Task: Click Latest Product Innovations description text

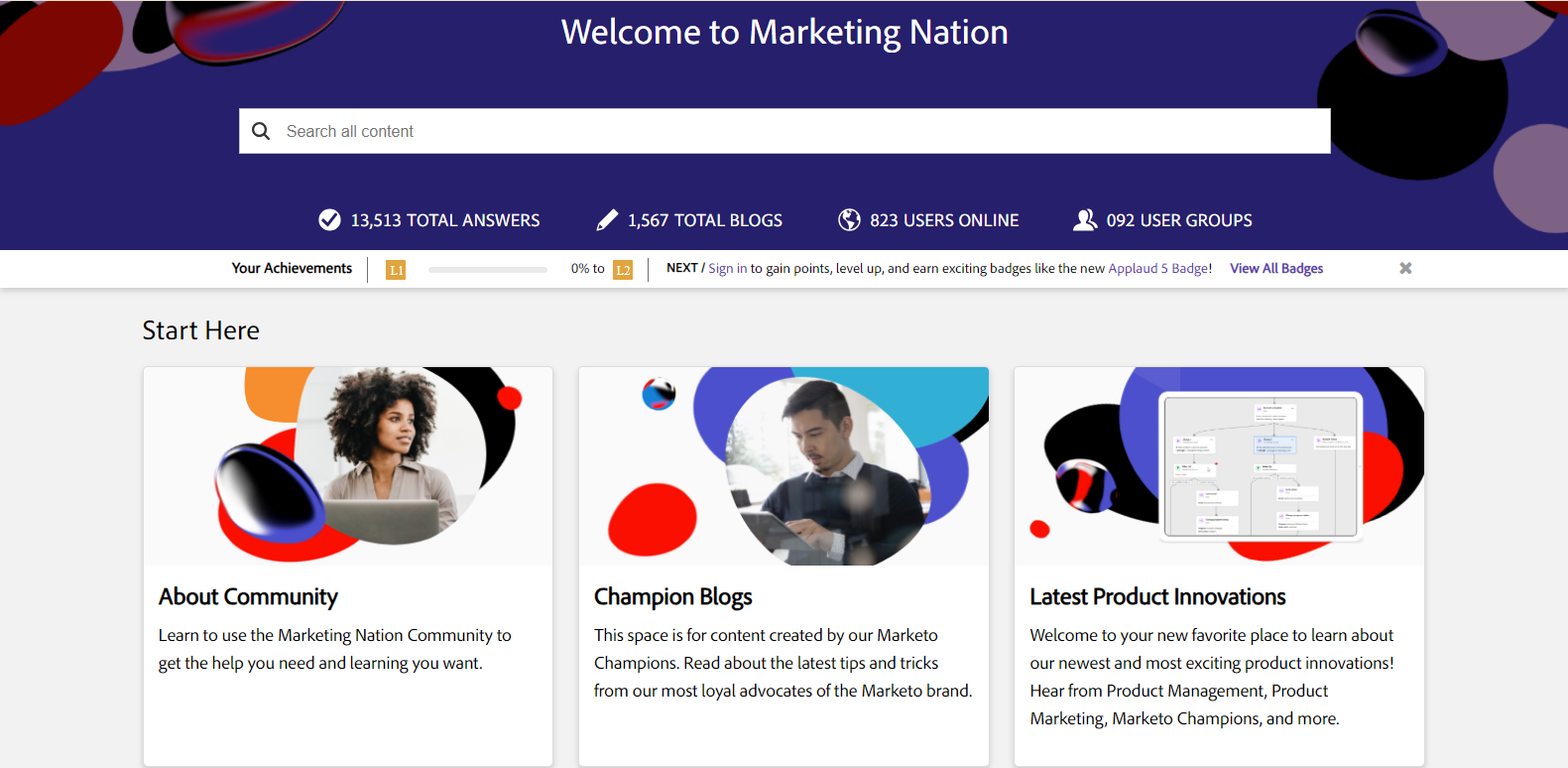Action: tap(1212, 677)
